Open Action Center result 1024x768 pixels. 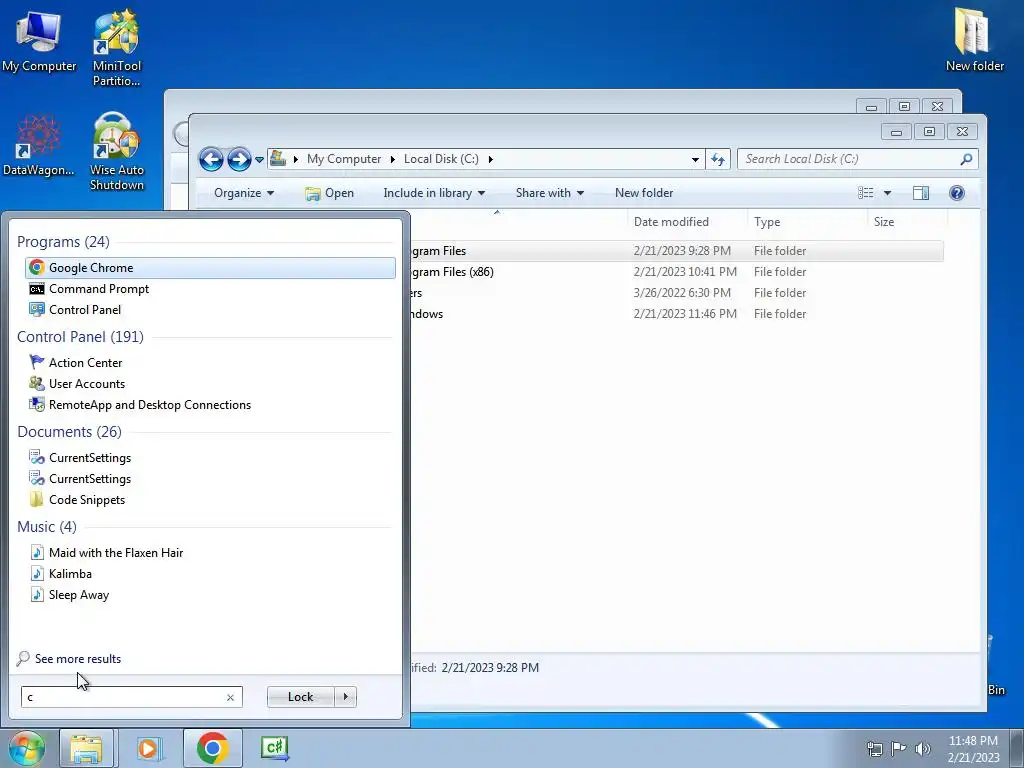[x=85, y=362]
